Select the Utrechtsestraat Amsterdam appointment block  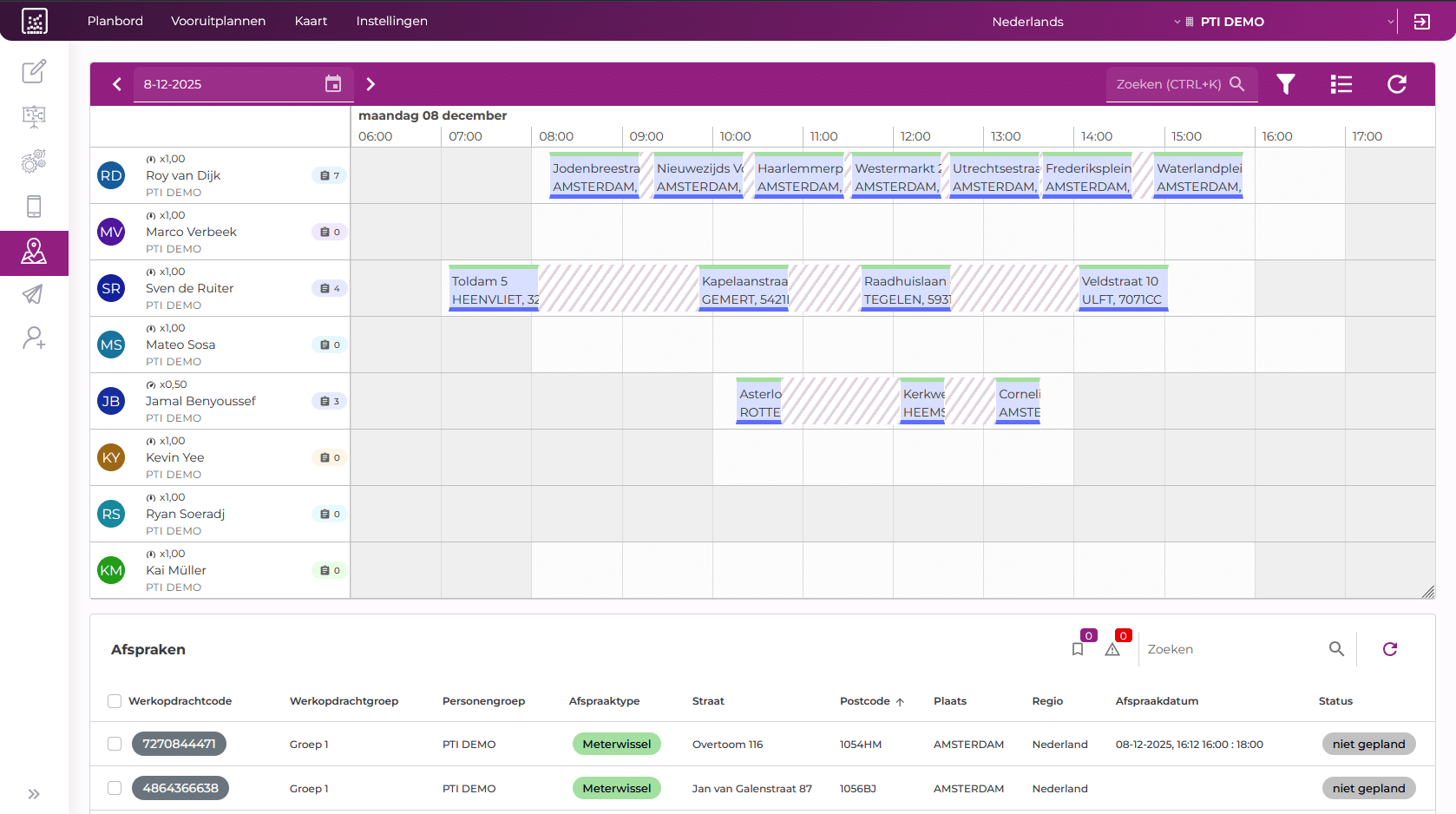pos(994,175)
